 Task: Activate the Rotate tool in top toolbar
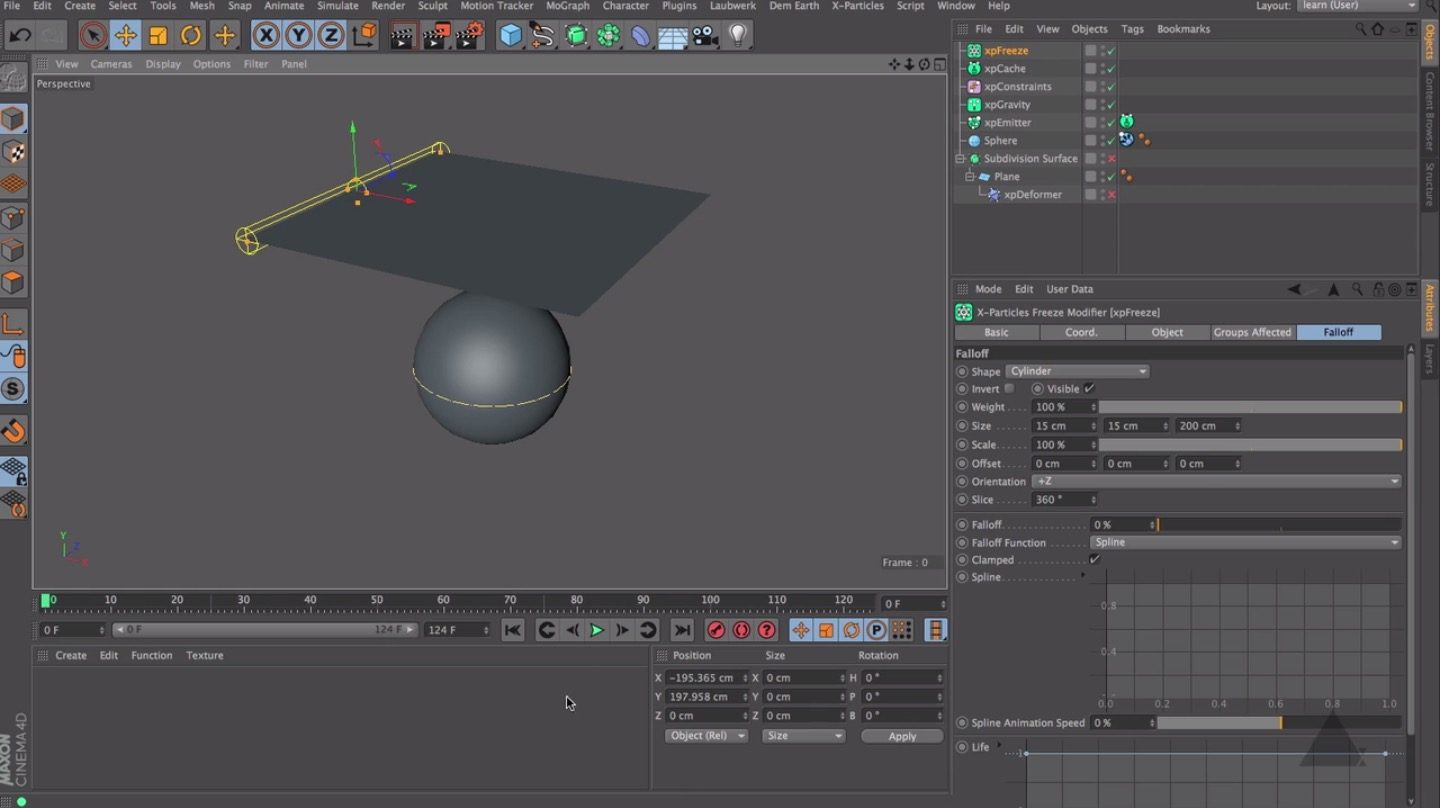(x=191, y=36)
